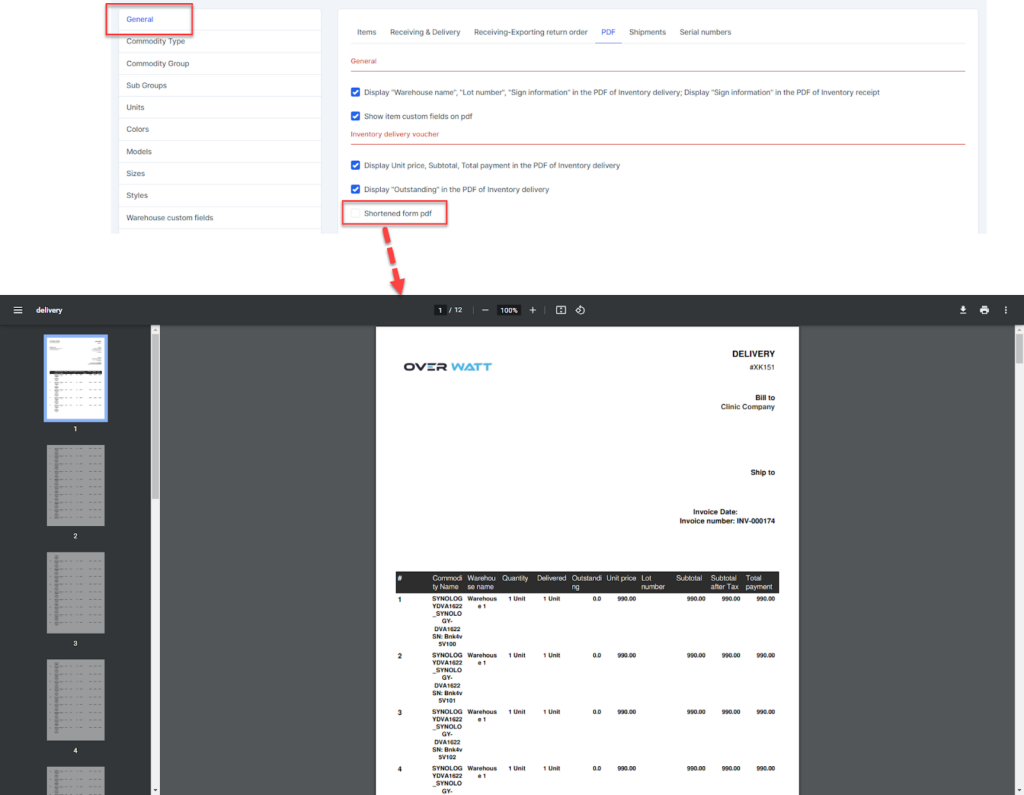Toggle Display Outstanding in PDF checkbox
This screenshot has height=795, width=1024.
click(x=355, y=189)
